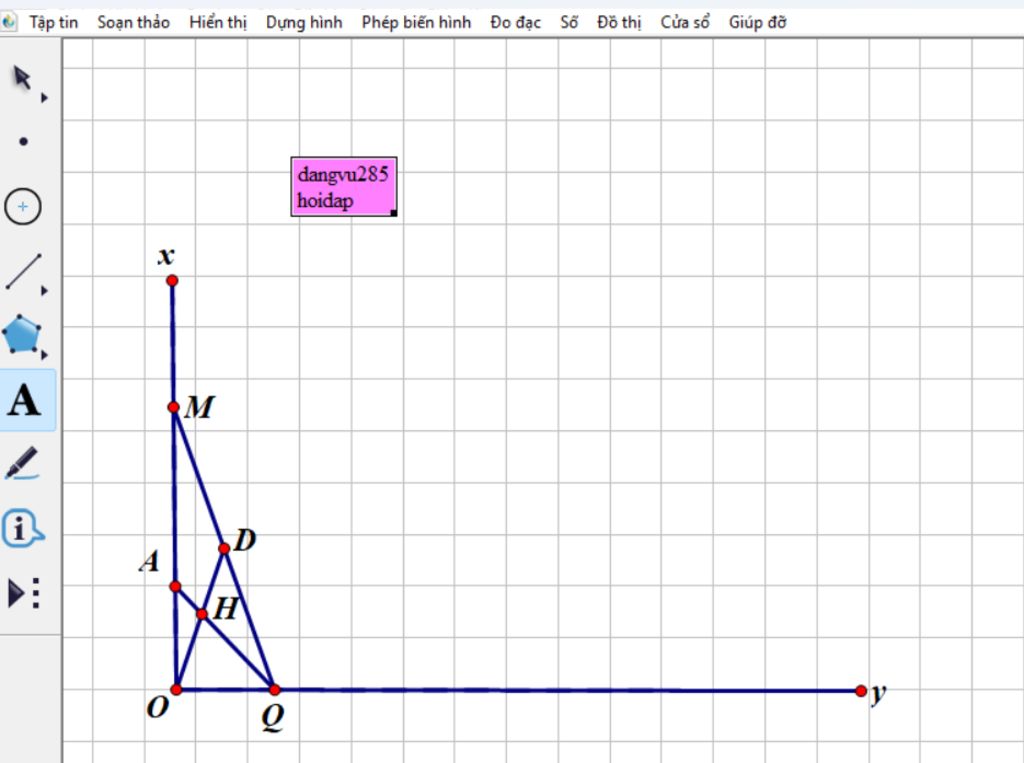Screen dimensions: 1024x763
Task: Select the Polygon tool
Action: click(x=22, y=334)
